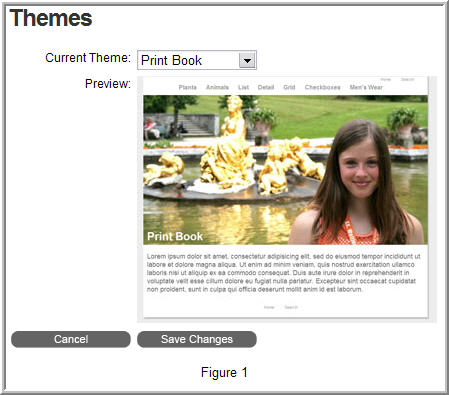Screen dimensions: 449x395
Task: Choose the Checkboxes item in preview menu
Action: (x=322, y=87)
